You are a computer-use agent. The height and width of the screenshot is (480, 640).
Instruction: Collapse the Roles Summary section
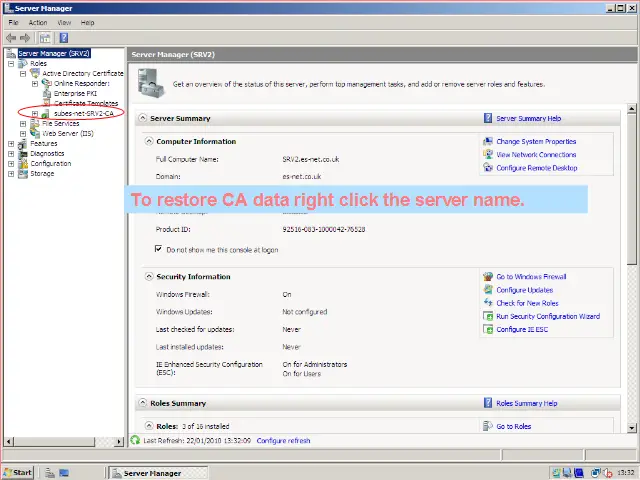pos(142,403)
